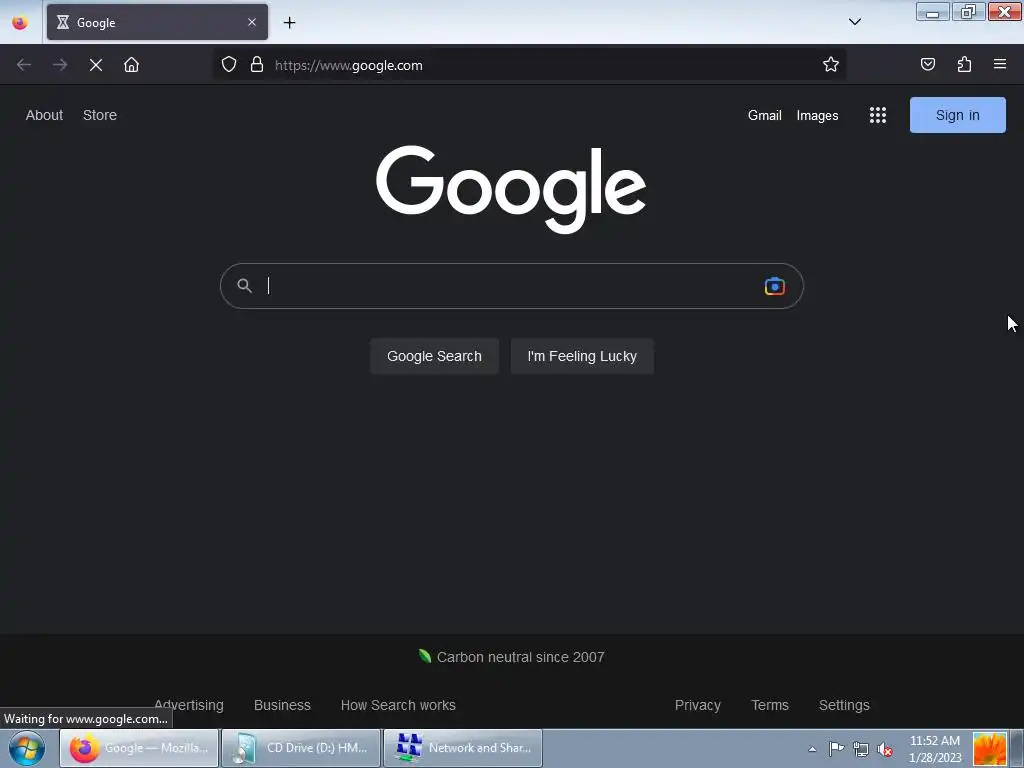Viewport: 1024px width, 768px height.
Task: Open Save to Pocket icon
Action: (x=927, y=64)
